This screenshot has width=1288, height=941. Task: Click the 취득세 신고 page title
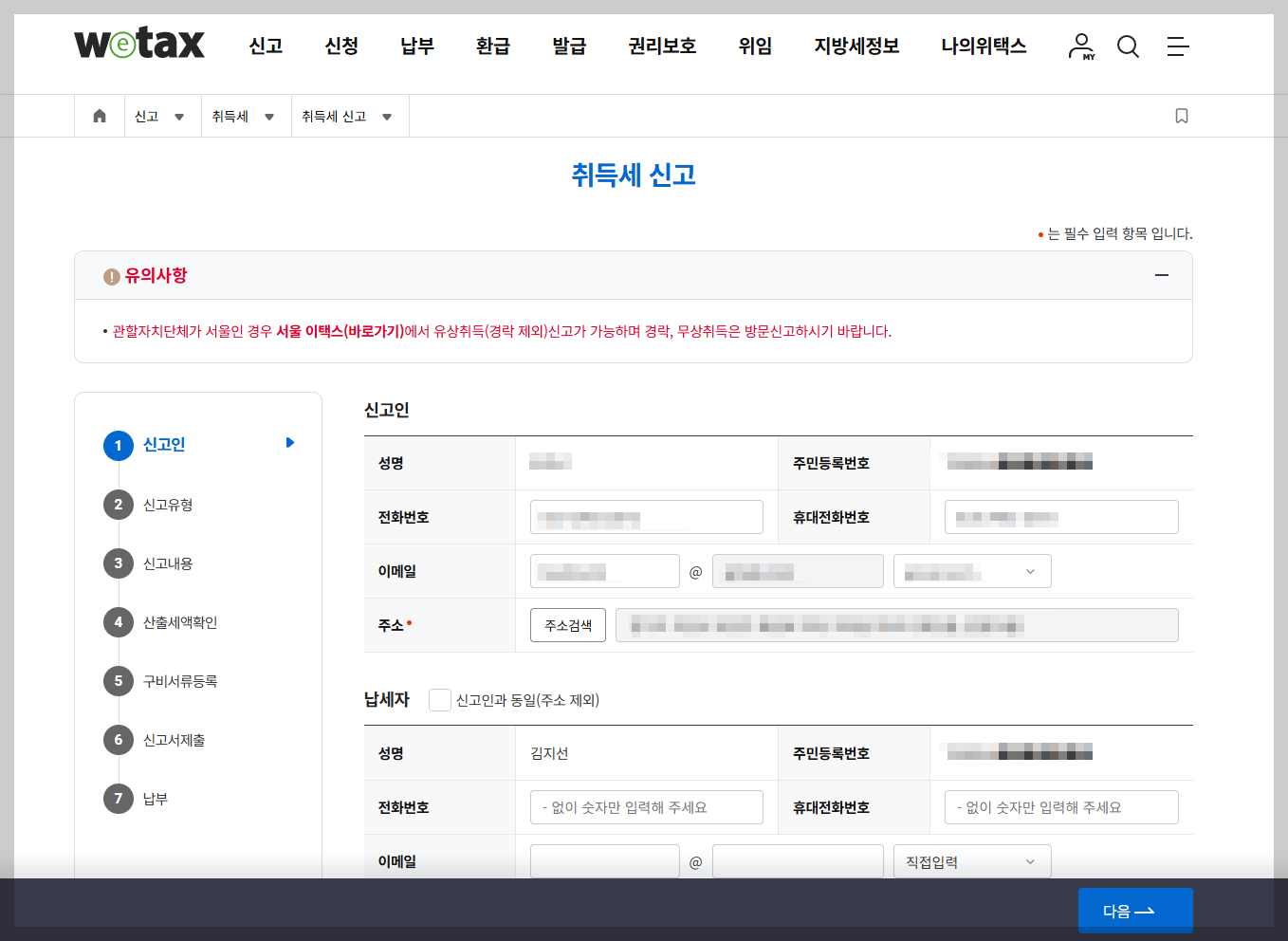pos(634,175)
